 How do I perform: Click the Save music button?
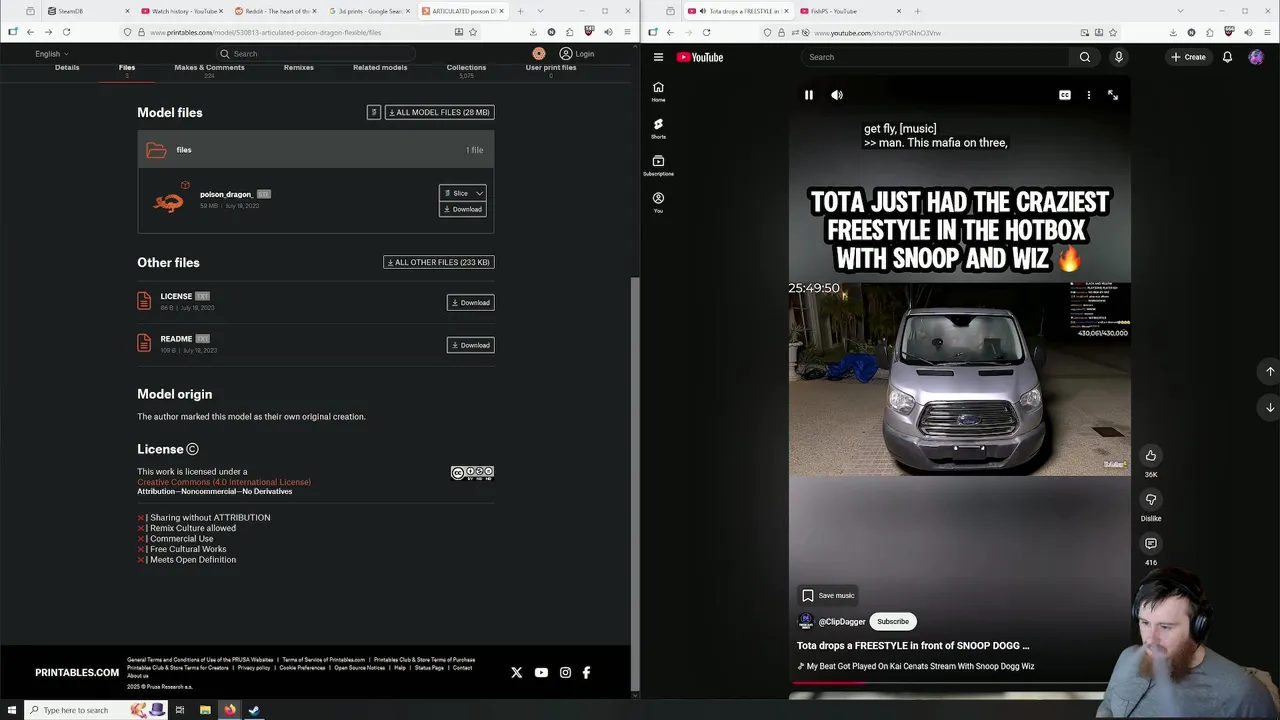828,596
